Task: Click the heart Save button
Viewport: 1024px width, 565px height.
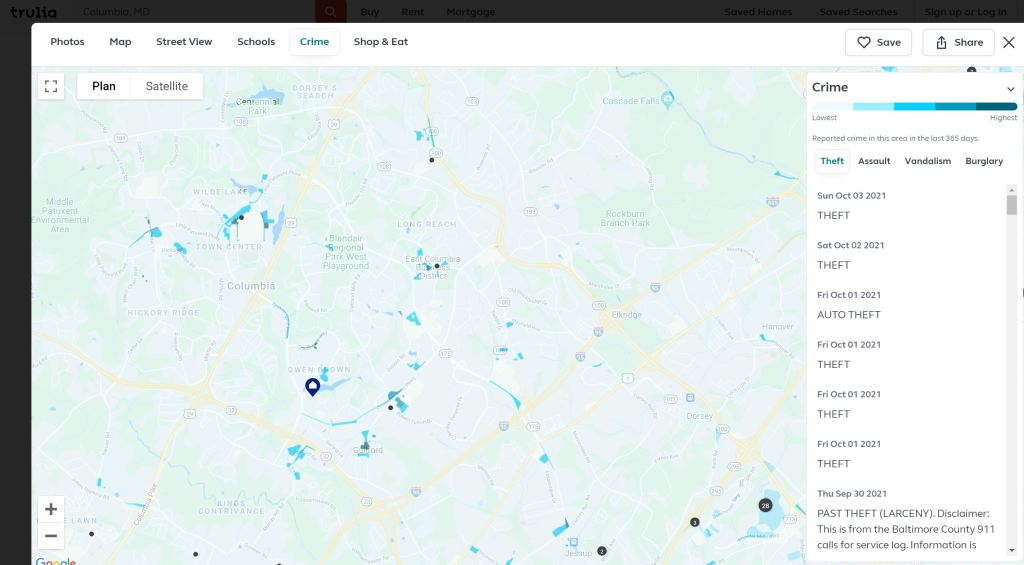Action: 878,42
